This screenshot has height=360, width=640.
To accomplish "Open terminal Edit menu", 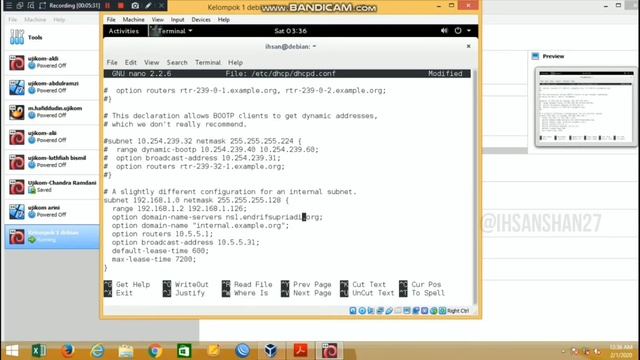I will click(131, 62).
